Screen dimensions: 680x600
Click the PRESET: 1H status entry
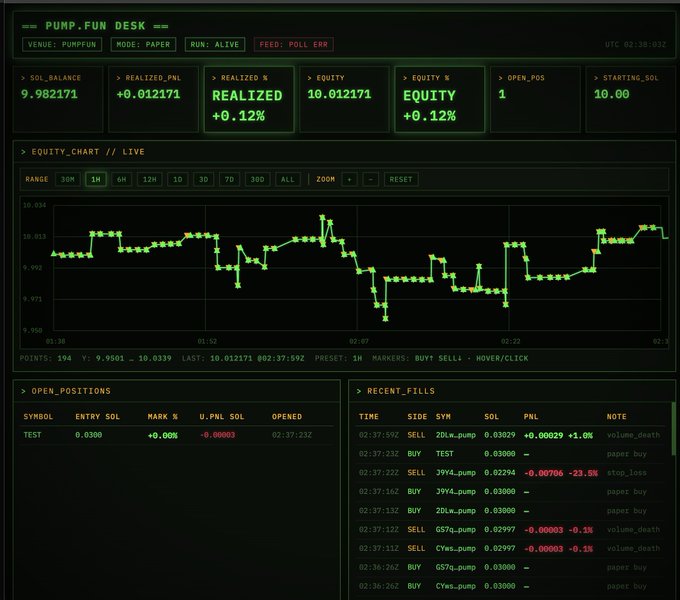338,359
